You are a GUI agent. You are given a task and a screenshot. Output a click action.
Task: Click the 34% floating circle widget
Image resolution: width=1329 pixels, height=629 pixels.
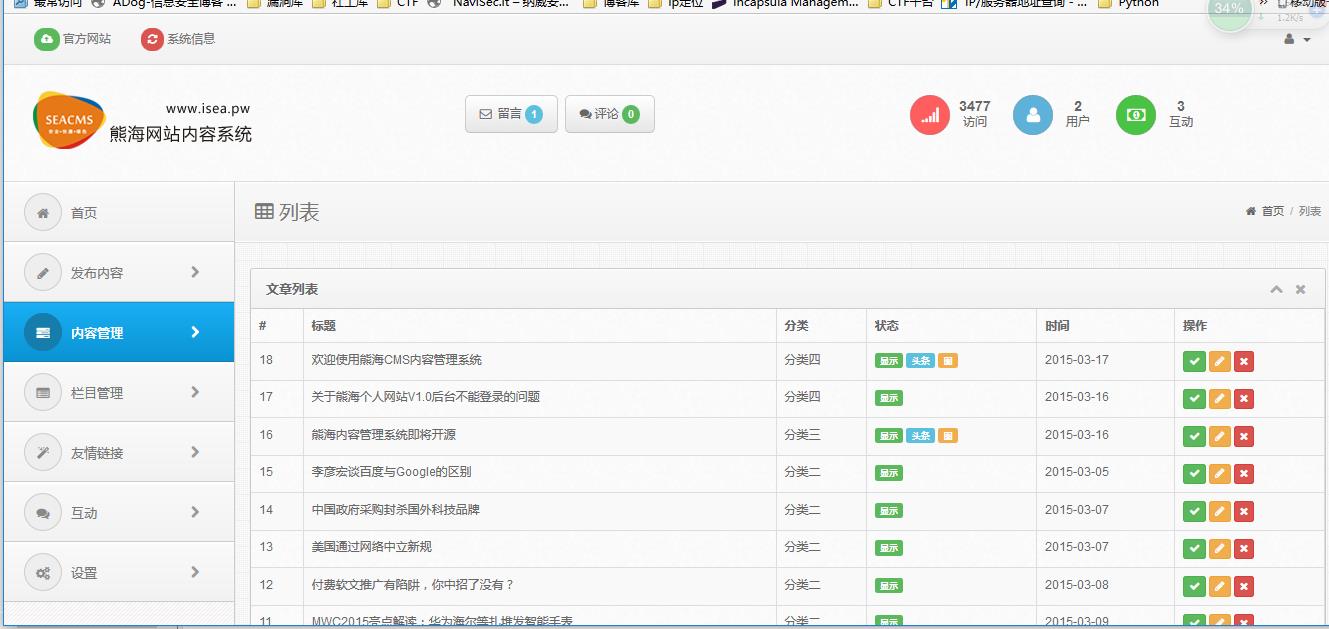click(1229, 10)
